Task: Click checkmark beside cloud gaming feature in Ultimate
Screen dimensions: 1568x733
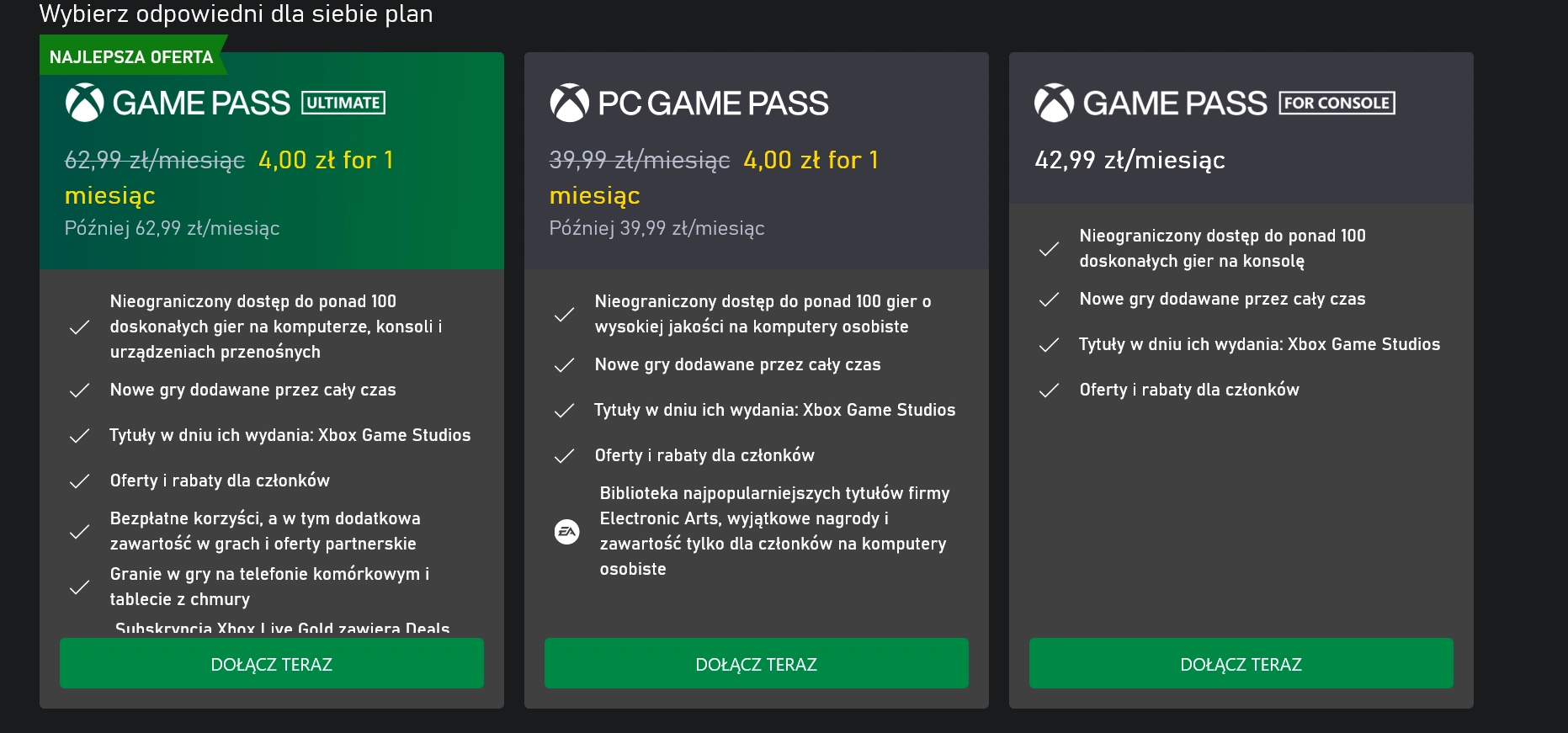Action: 79,587
